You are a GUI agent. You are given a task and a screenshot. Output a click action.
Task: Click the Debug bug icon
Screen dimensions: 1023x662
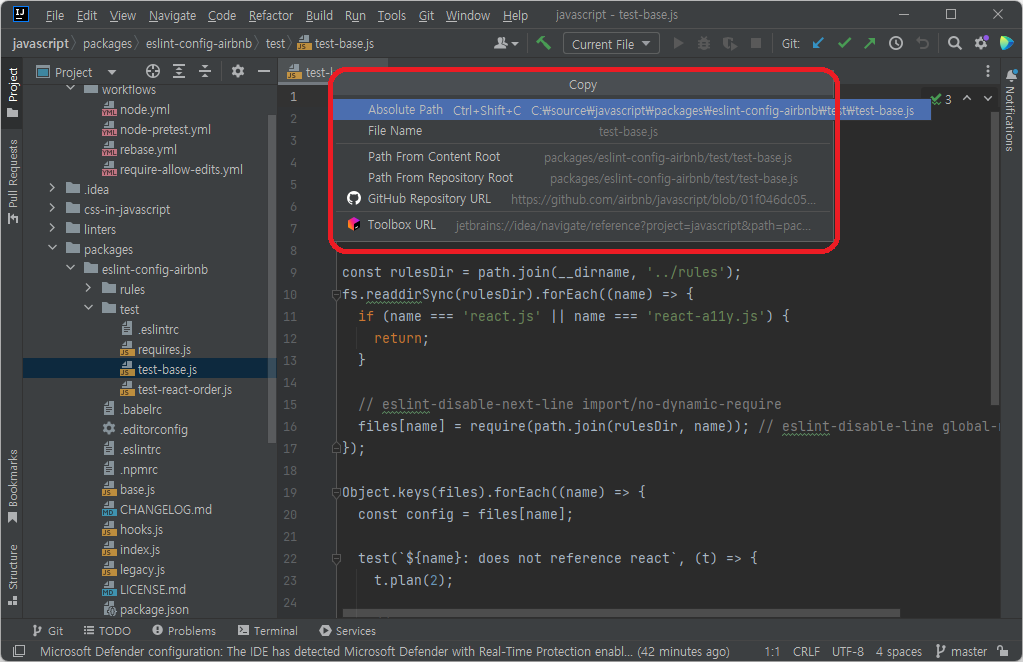point(704,43)
